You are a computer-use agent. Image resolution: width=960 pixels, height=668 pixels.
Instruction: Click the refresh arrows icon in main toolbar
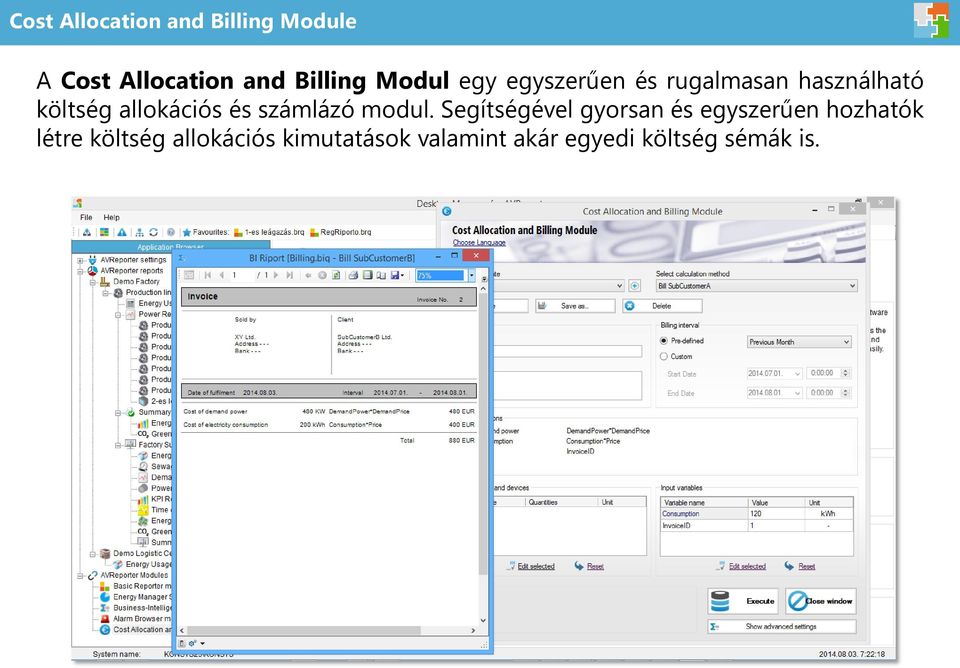(x=153, y=232)
